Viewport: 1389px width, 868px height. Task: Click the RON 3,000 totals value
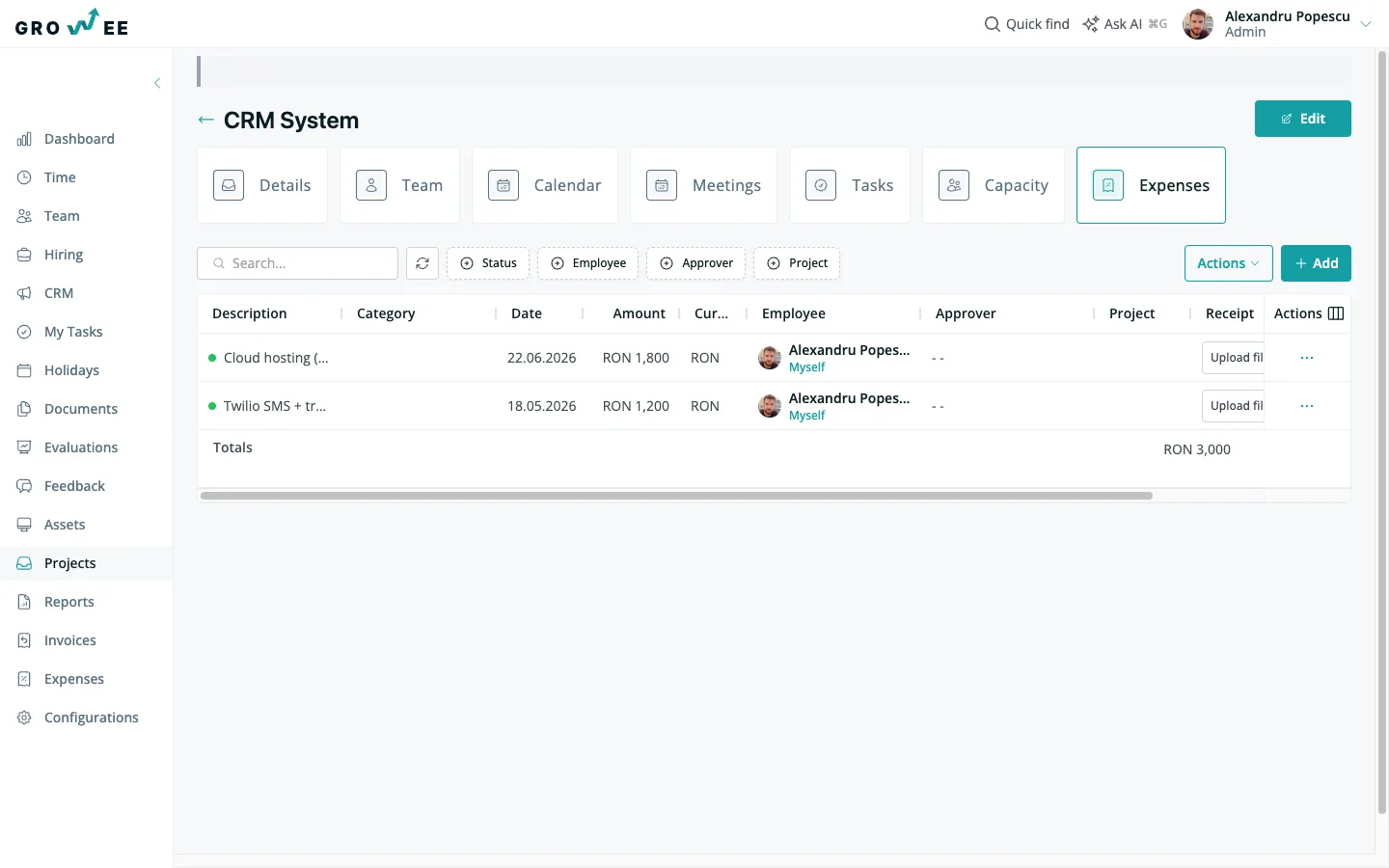tap(1197, 449)
